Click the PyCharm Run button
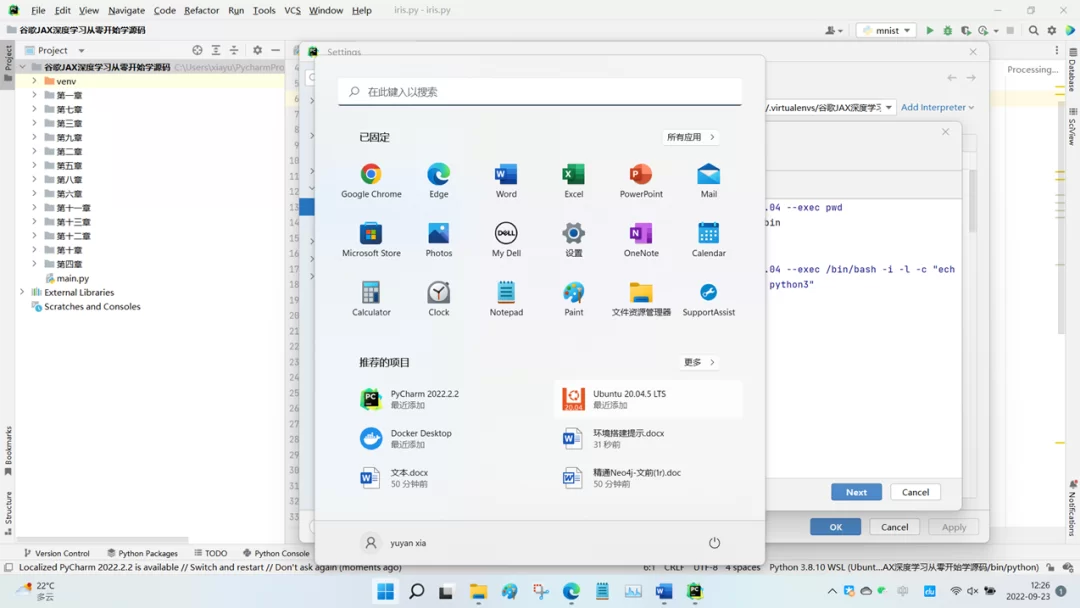 pyautogui.click(x=929, y=30)
